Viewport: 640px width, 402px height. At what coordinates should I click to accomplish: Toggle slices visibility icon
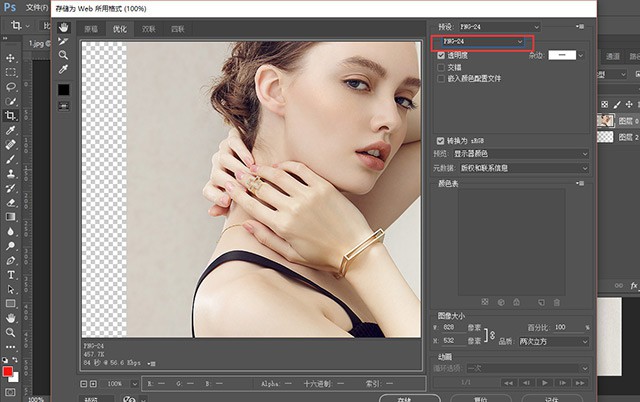click(64, 106)
